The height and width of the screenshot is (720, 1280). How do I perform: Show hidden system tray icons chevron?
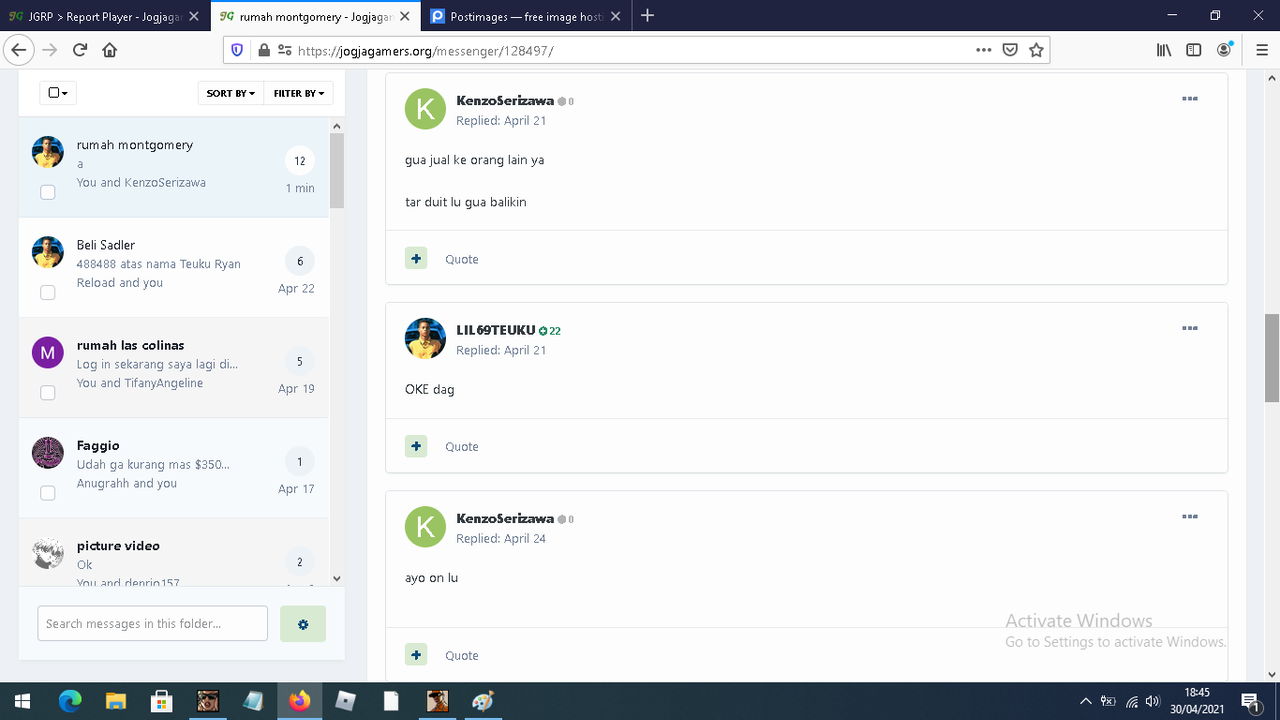click(x=1086, y=701)
